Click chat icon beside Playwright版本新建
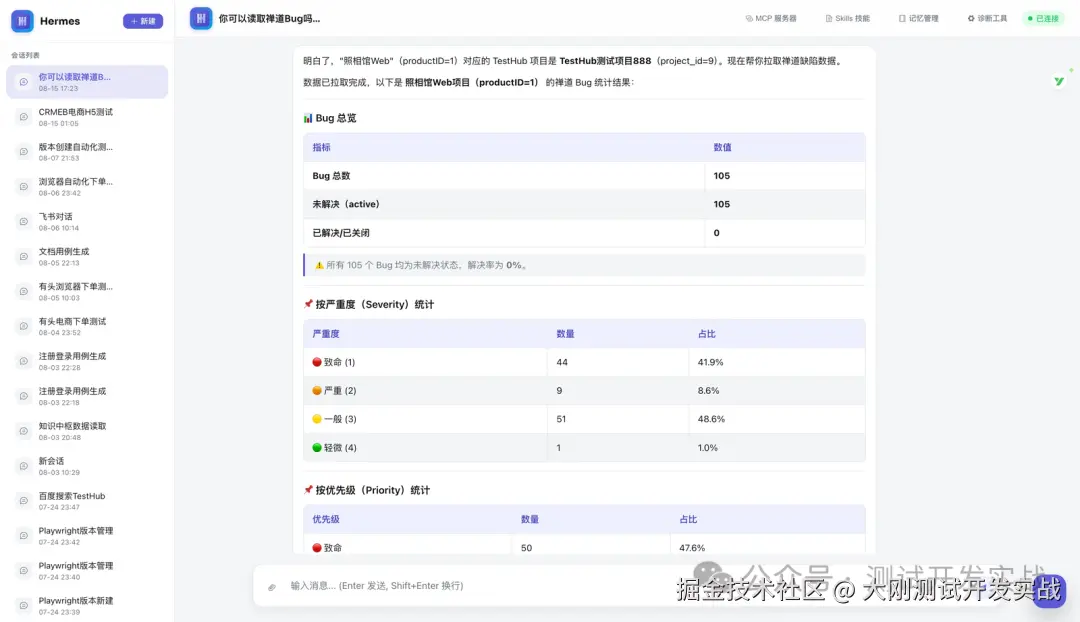 (x=23, y=605)
